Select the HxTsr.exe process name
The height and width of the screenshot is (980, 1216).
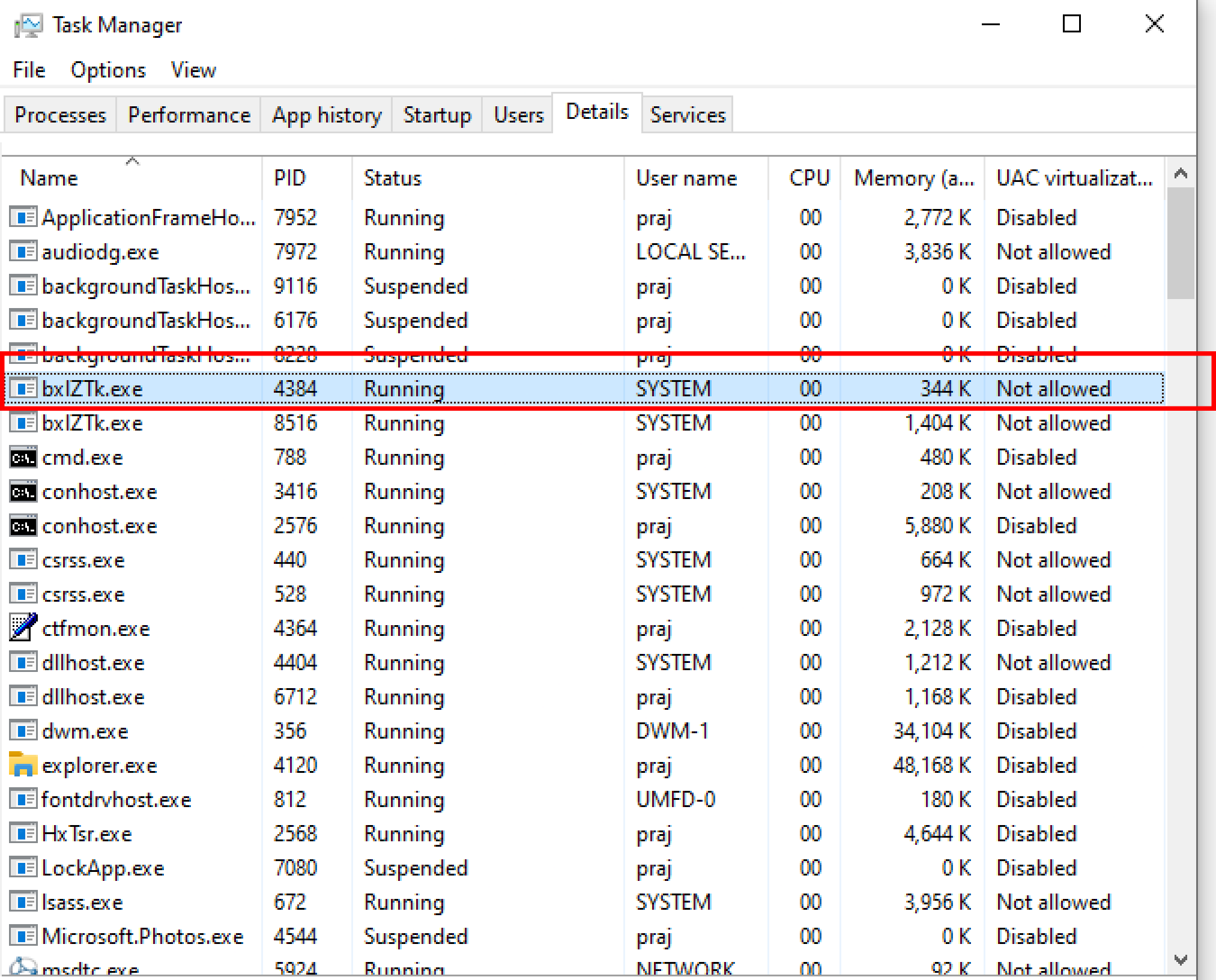pos(87,834)
